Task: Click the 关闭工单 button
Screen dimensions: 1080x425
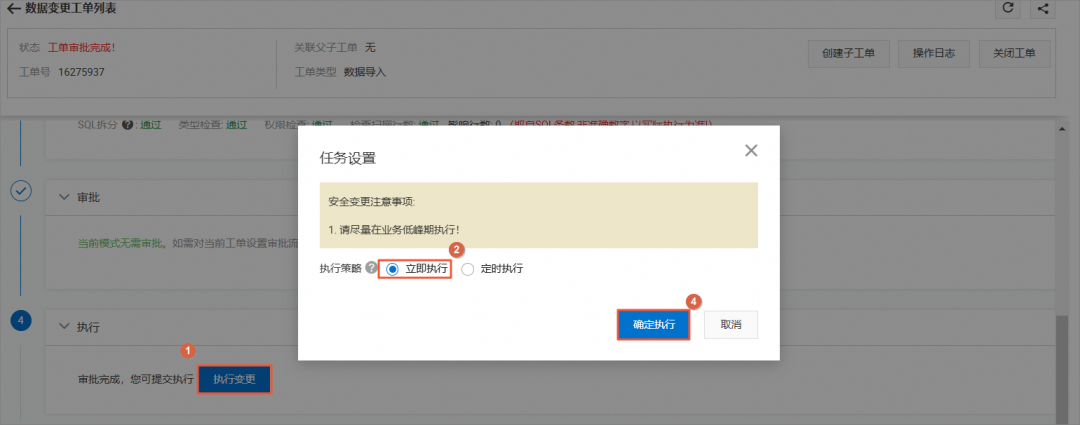Action: pos(1014,54)
